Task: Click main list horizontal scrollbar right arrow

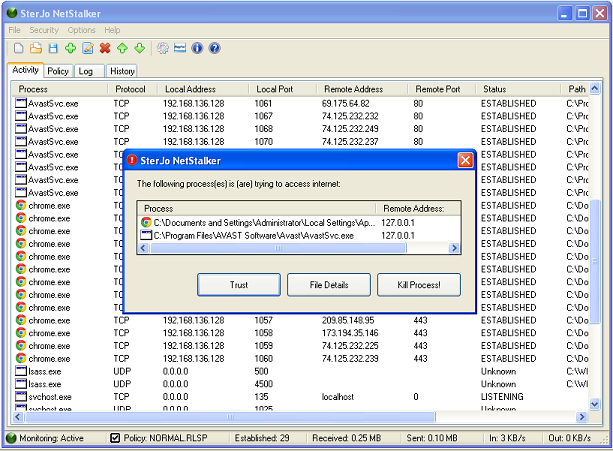Action: [x=582, y=417]
